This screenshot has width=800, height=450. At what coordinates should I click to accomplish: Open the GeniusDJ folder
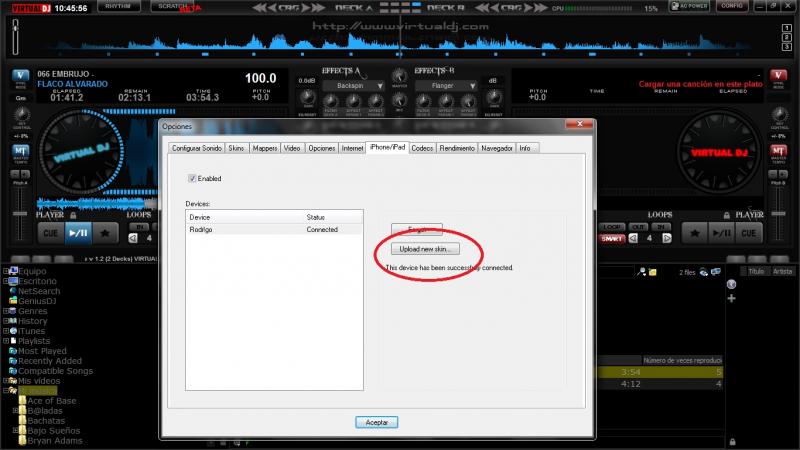click(x=33, y=301)
